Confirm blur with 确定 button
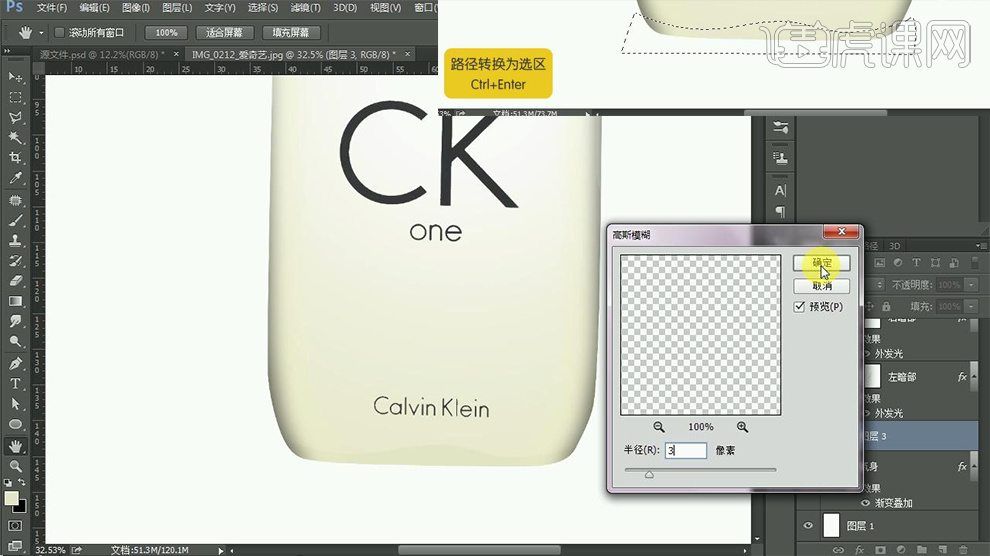The image size is (990, 556). (x=821, y=263)
